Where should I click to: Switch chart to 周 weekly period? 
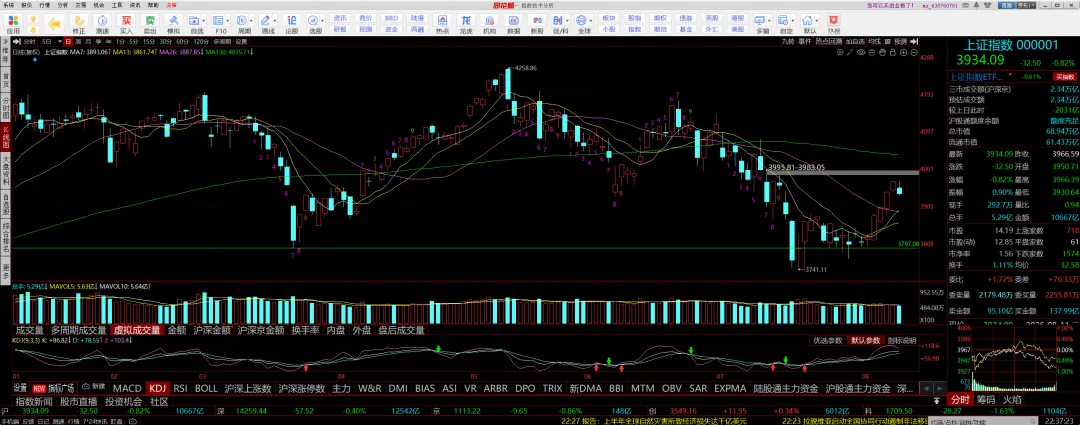pyautogui.click(x=76, y=41)
